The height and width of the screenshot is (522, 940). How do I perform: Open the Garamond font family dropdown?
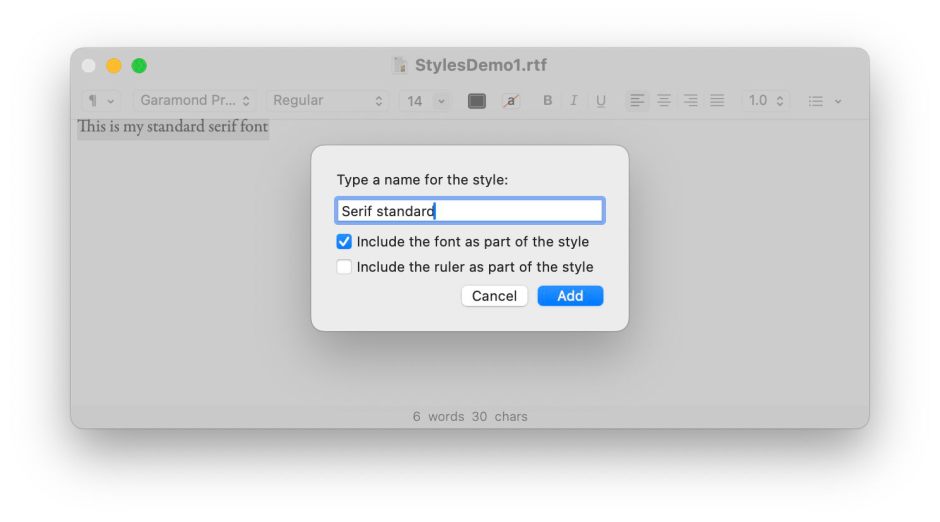tap(195, 101)
